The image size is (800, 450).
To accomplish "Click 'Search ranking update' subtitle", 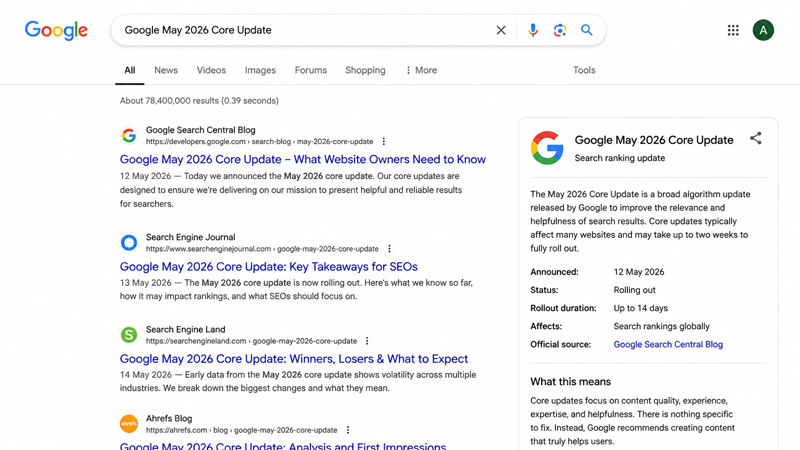I will coord(619,158).
